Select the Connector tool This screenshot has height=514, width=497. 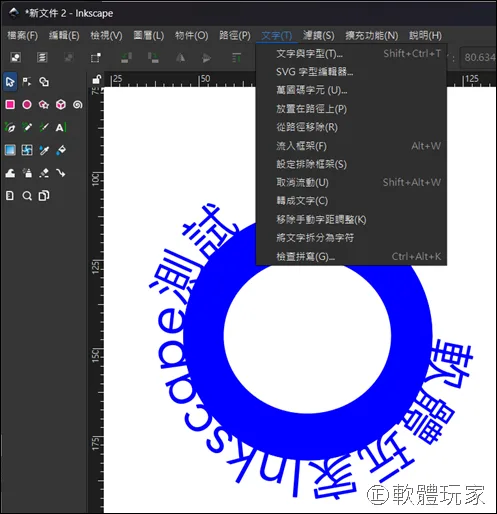click(61, 173)
